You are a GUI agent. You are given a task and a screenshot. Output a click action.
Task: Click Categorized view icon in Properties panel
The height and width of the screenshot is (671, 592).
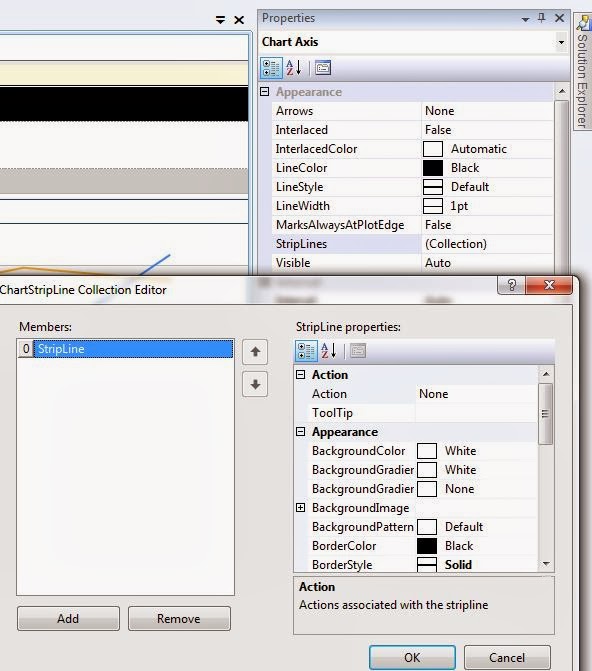[271, 68]
